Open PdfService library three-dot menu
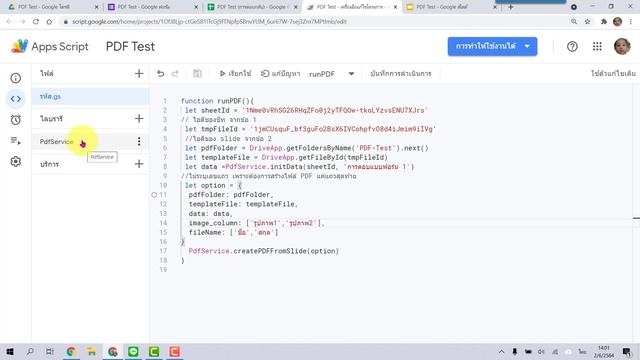The height and width of the screenshot is (360, 640). click(x=139, y=142)
